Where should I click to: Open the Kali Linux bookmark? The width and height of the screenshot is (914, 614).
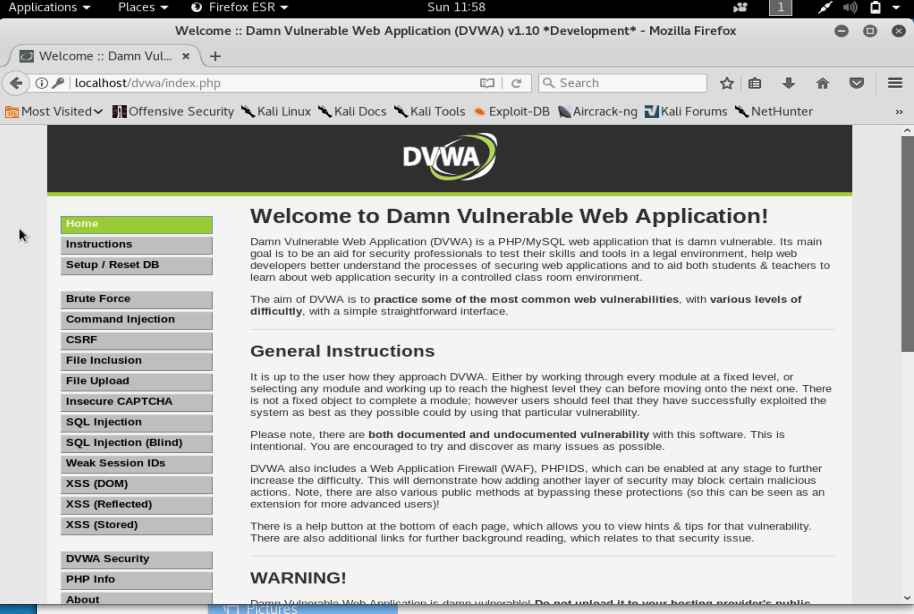click(276, 111)
